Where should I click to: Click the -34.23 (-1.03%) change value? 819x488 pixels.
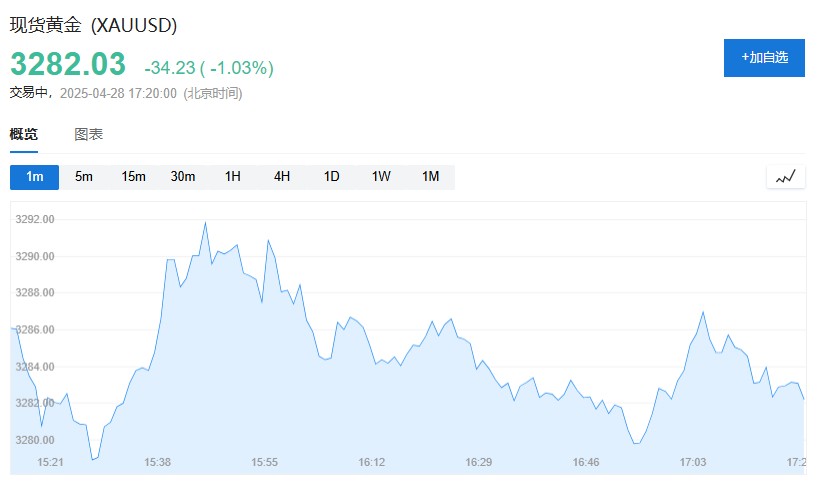coord(209,68)
